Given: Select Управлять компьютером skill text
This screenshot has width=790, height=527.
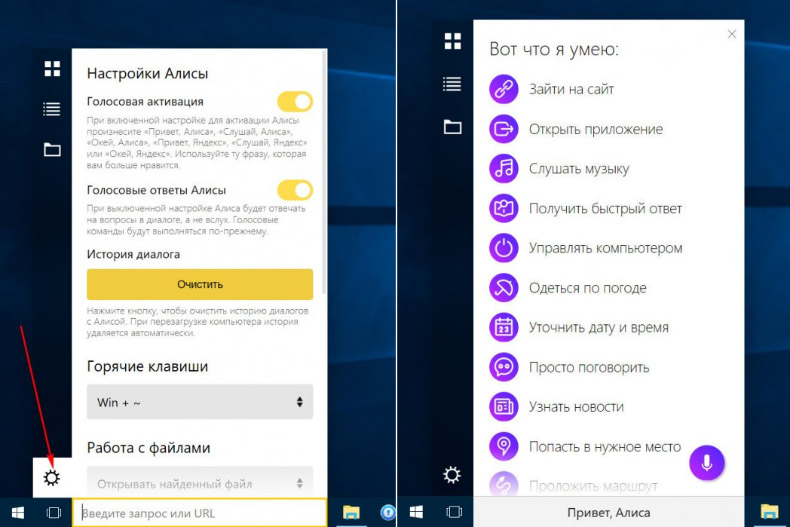Looking at the screenshot, I should [x=606, y=248].
